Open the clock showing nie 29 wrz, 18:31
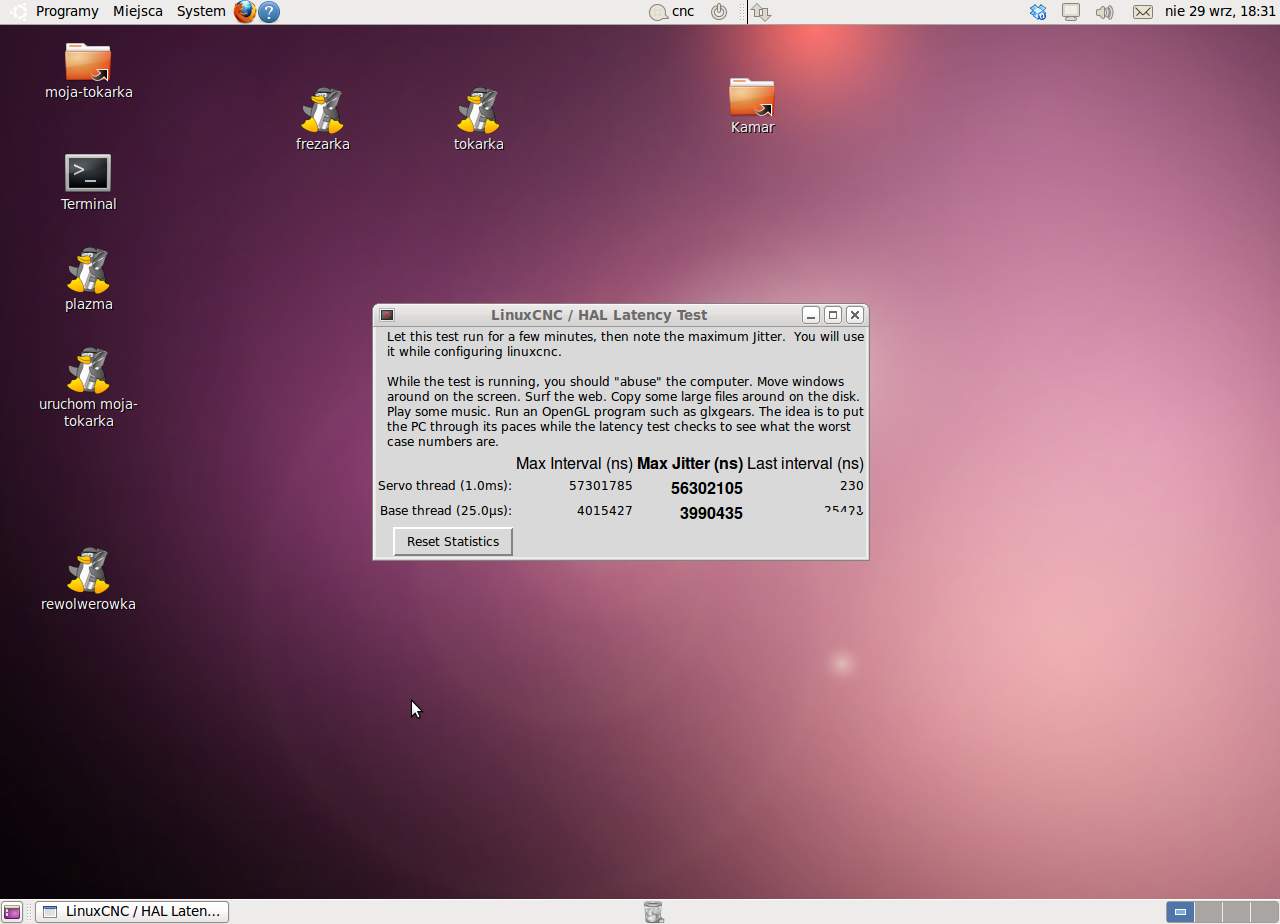The image size is (1280, 924). pyautogui.click(x=1220, y=11)
